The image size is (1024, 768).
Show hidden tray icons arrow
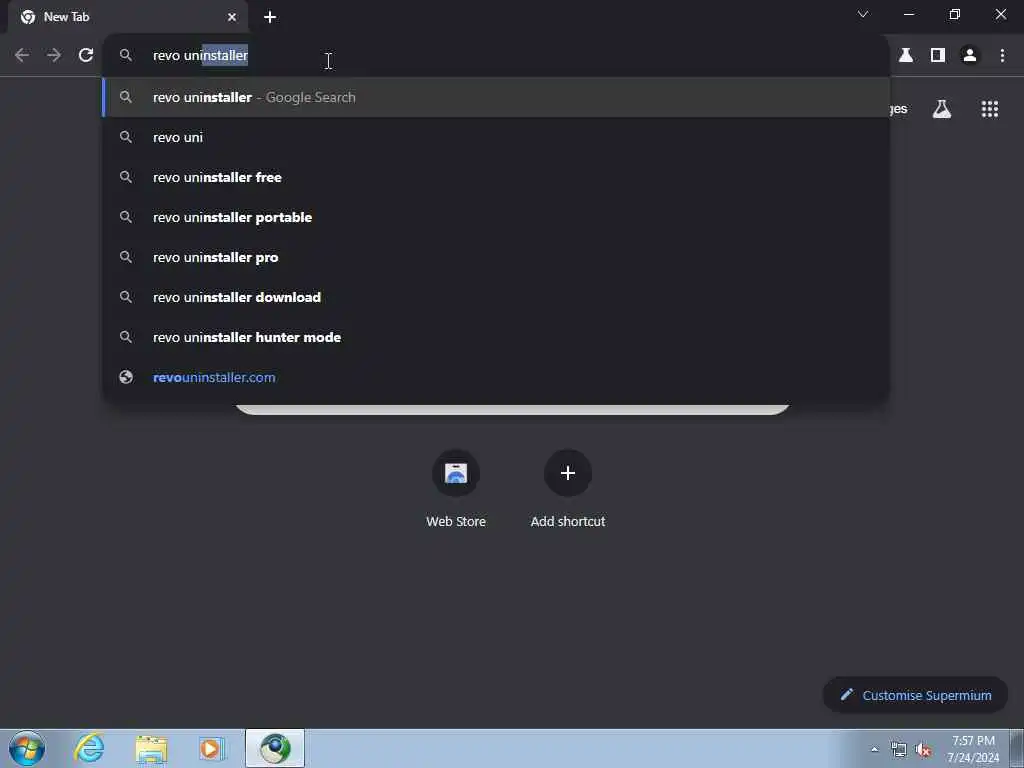pyautogui.click(x=874, y=749)
